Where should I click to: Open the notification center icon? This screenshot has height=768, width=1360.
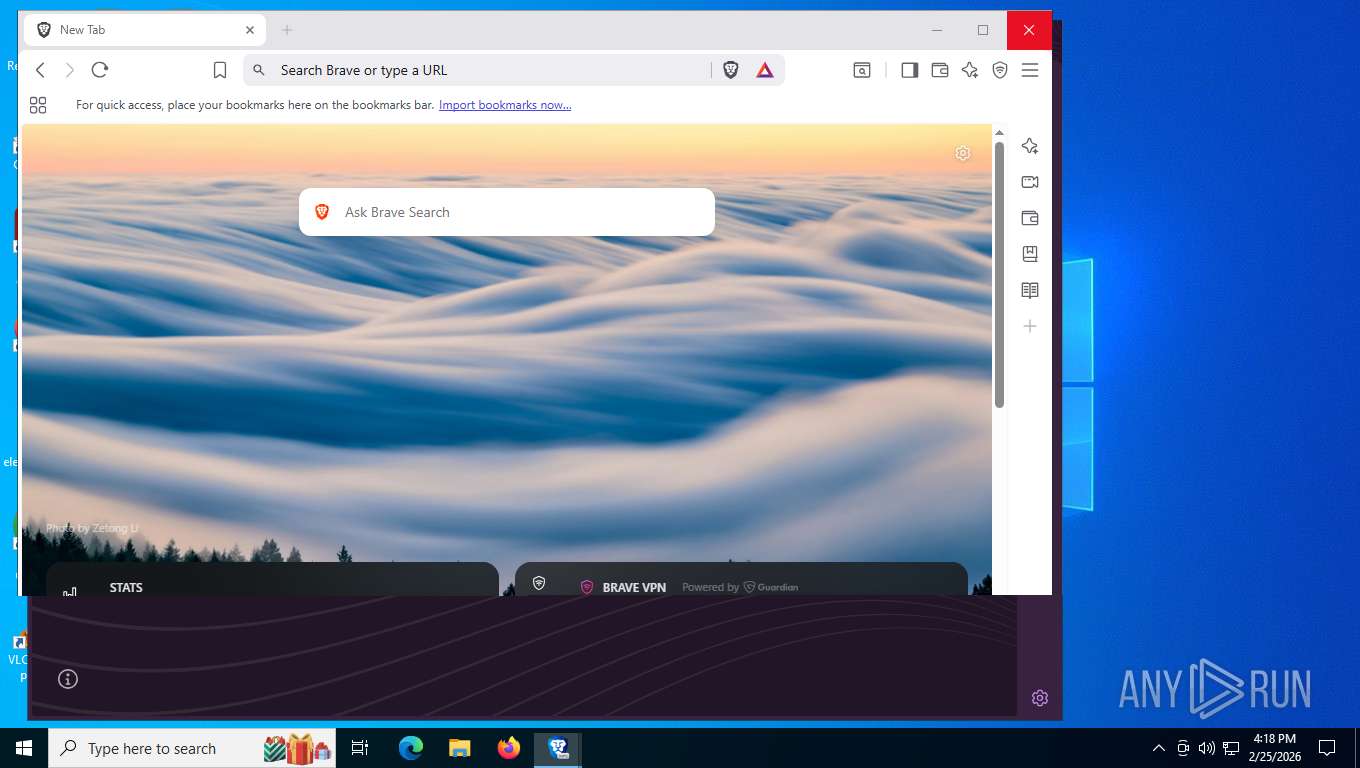(1327, 748)
